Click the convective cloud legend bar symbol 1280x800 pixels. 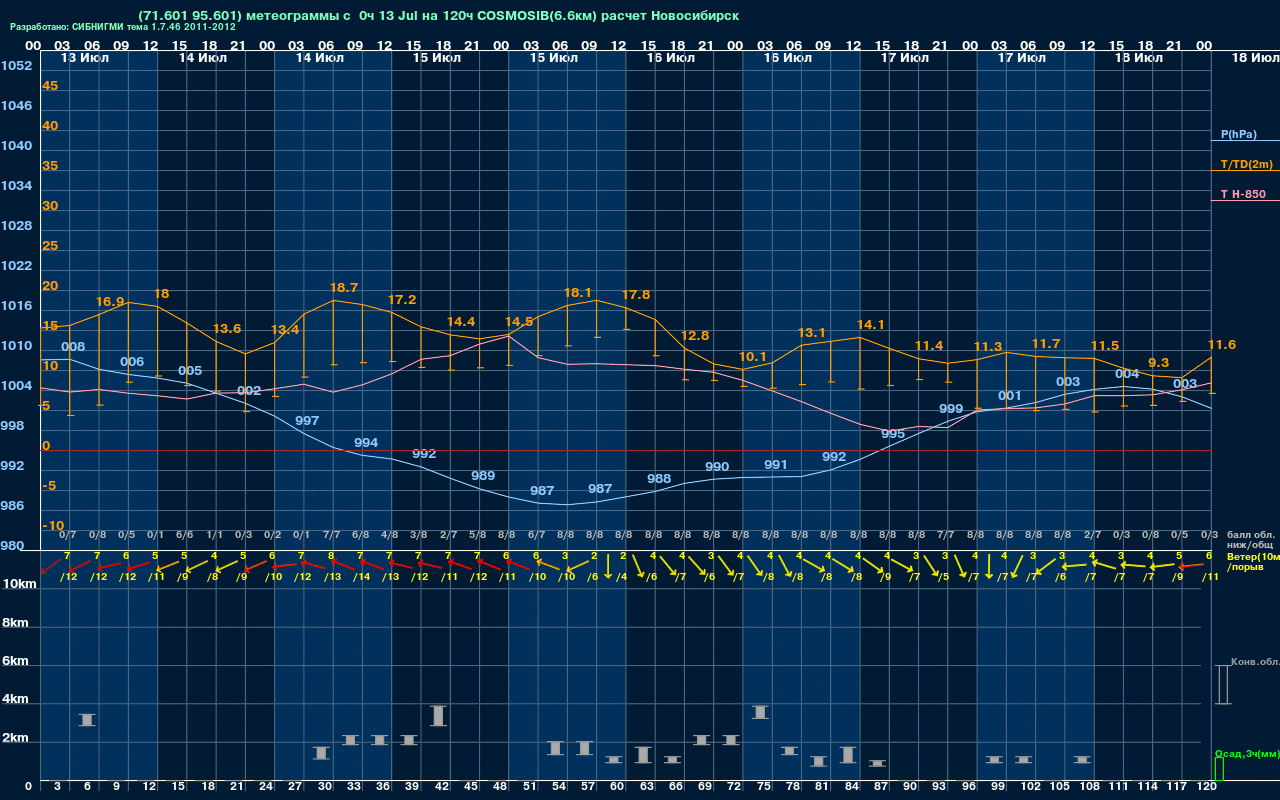point(1223,685)
